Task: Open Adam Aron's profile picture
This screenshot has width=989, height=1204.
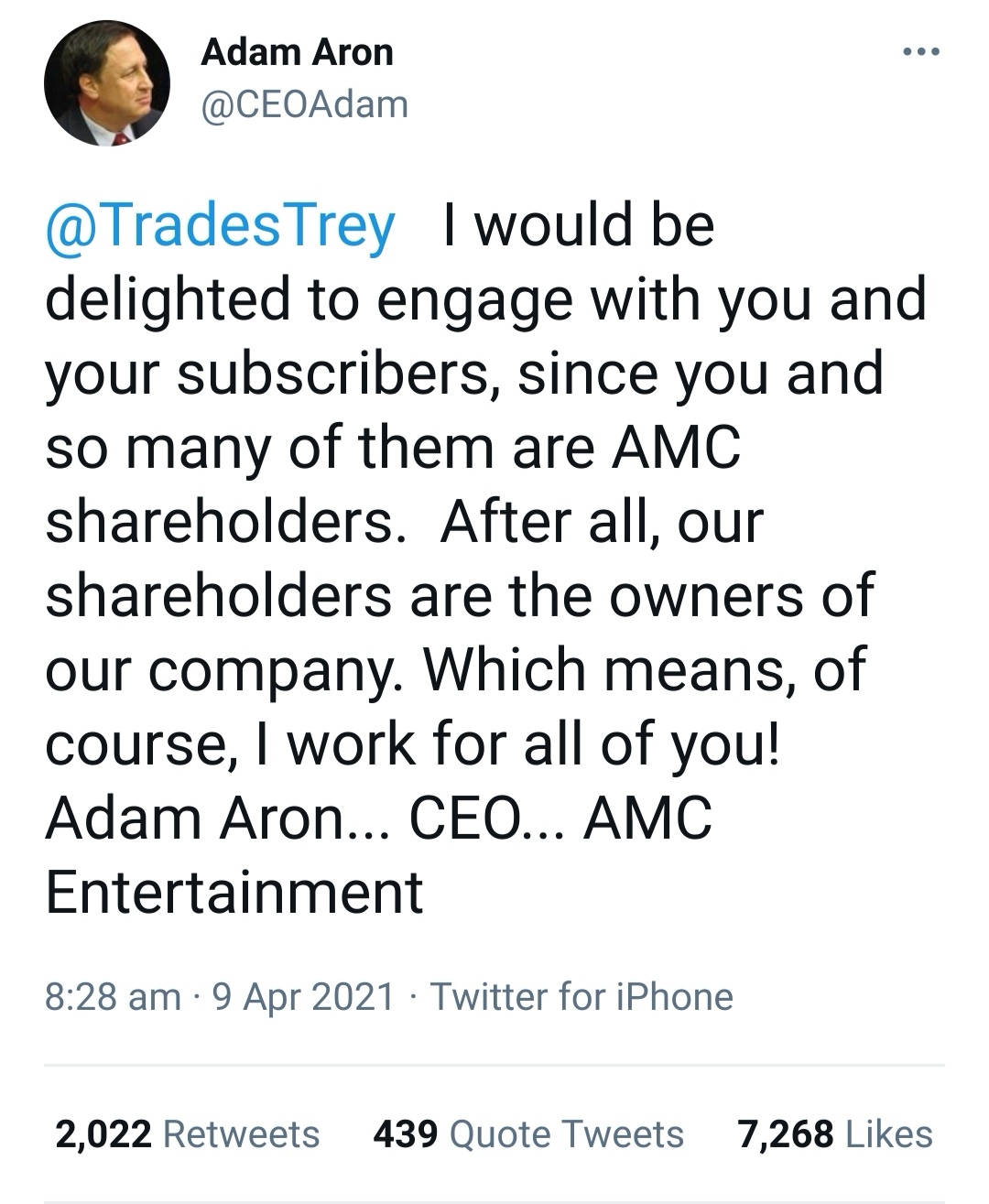Action: 107,83
